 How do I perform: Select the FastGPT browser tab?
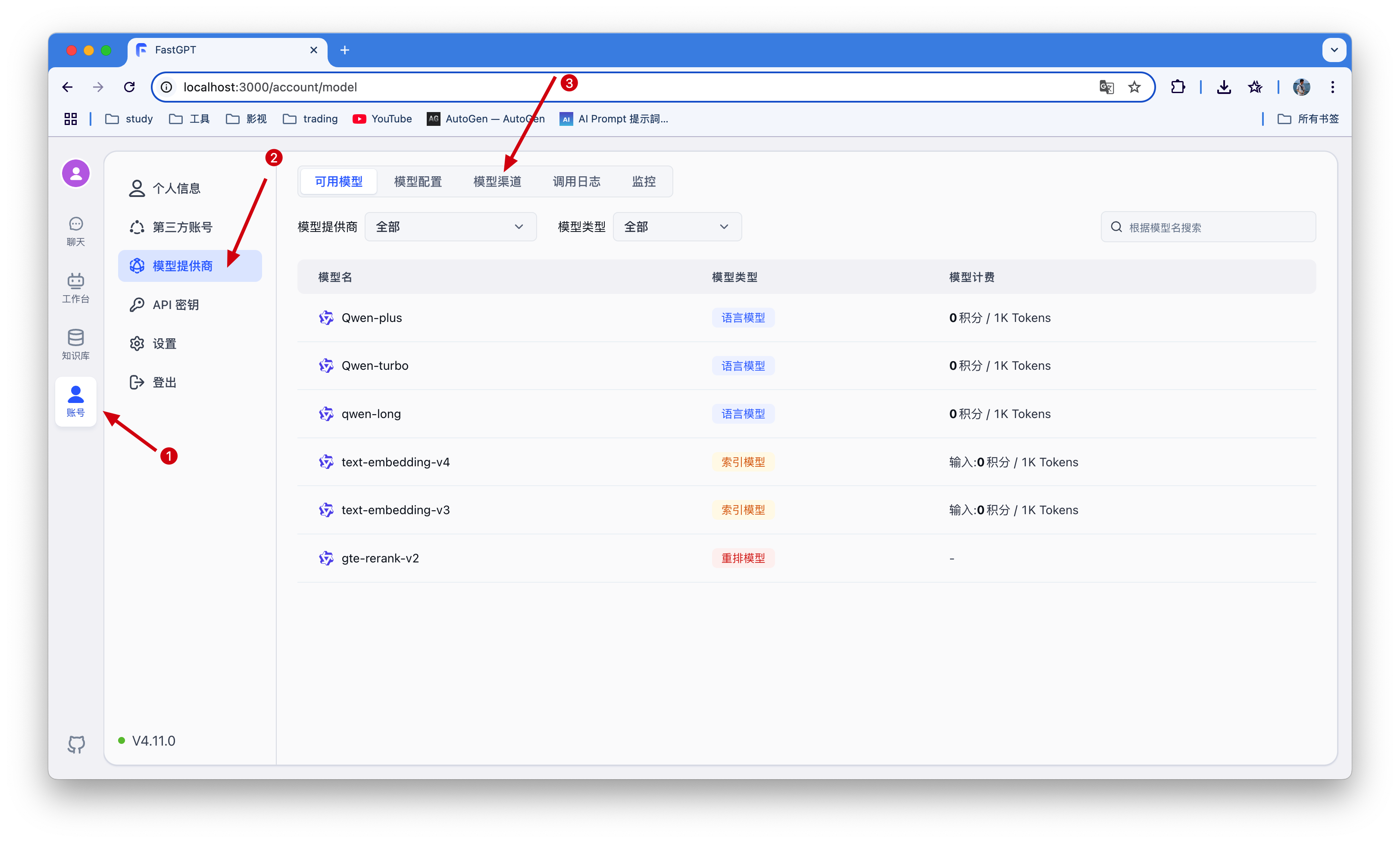point(227,50)
